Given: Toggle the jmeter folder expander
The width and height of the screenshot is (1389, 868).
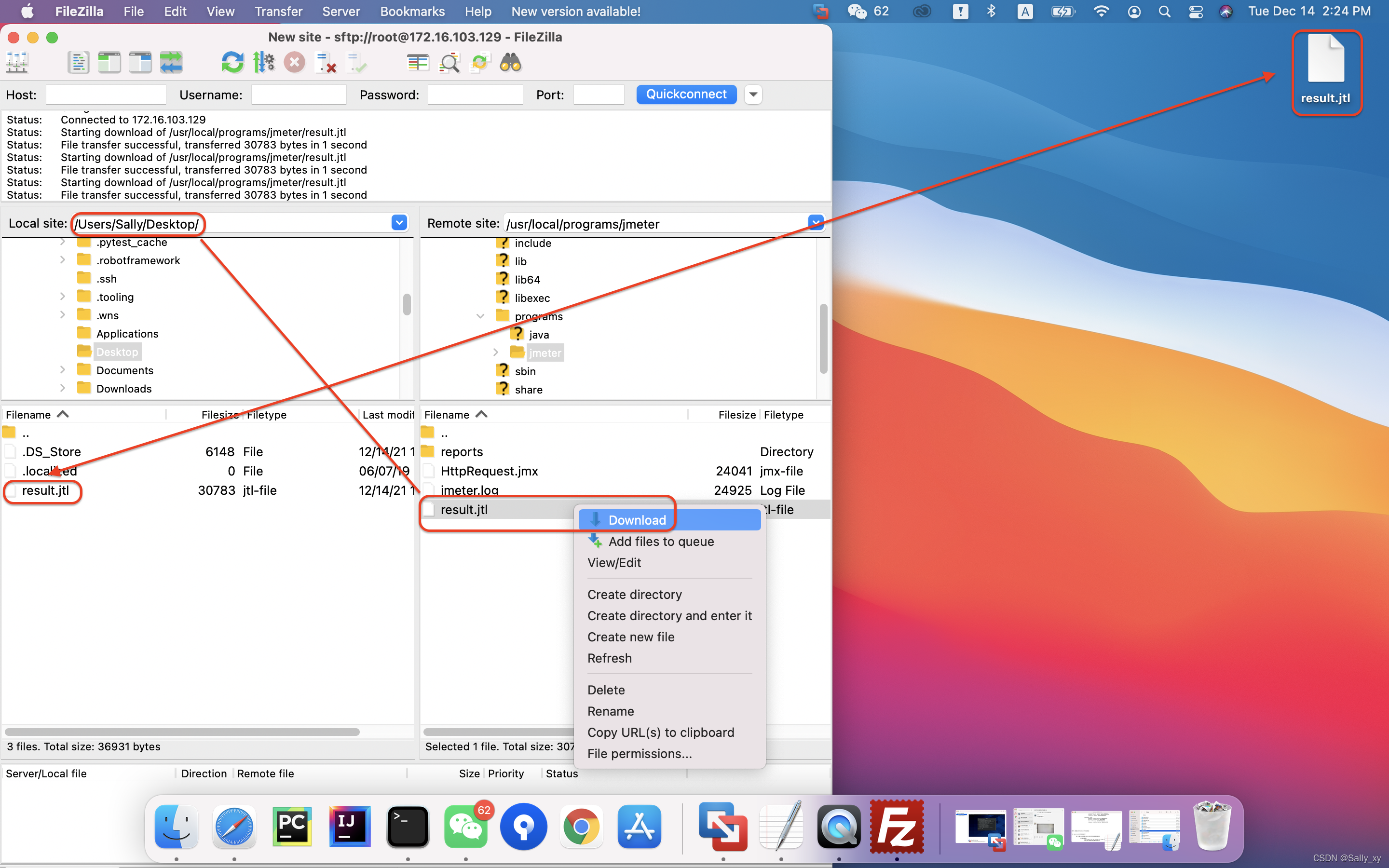Looking at the screenshot, I should pos(496,351).
